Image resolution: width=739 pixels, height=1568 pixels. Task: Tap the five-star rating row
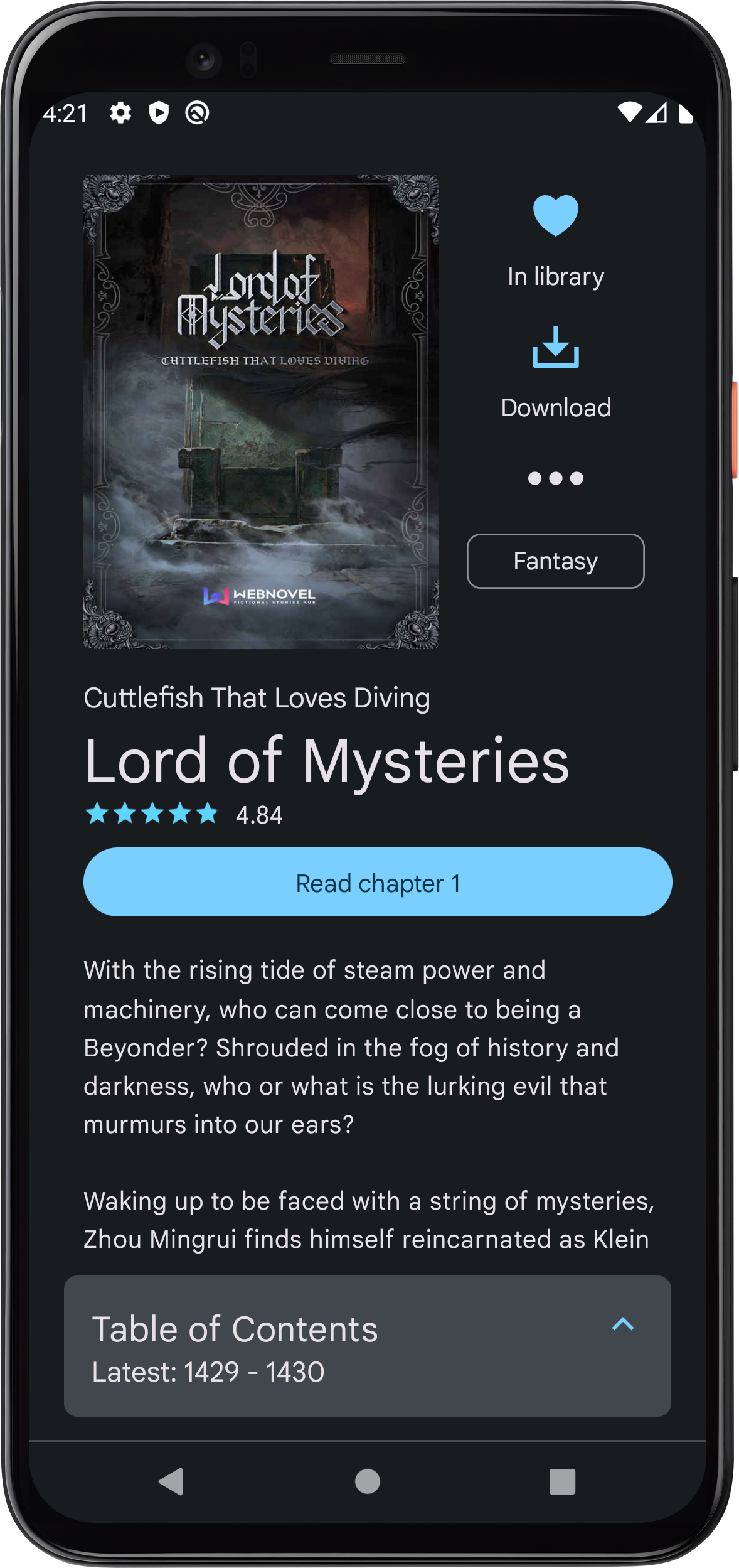coord(152,814)
